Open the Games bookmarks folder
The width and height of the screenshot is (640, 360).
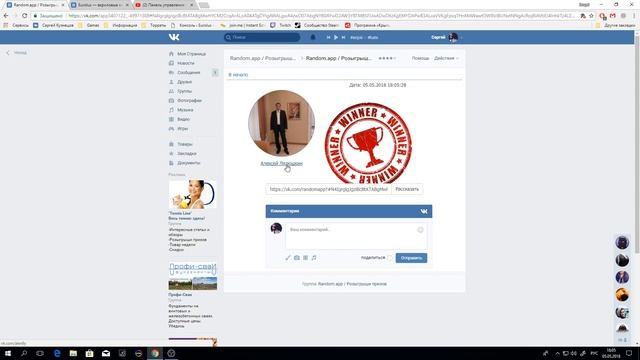[x=89, y=25]
